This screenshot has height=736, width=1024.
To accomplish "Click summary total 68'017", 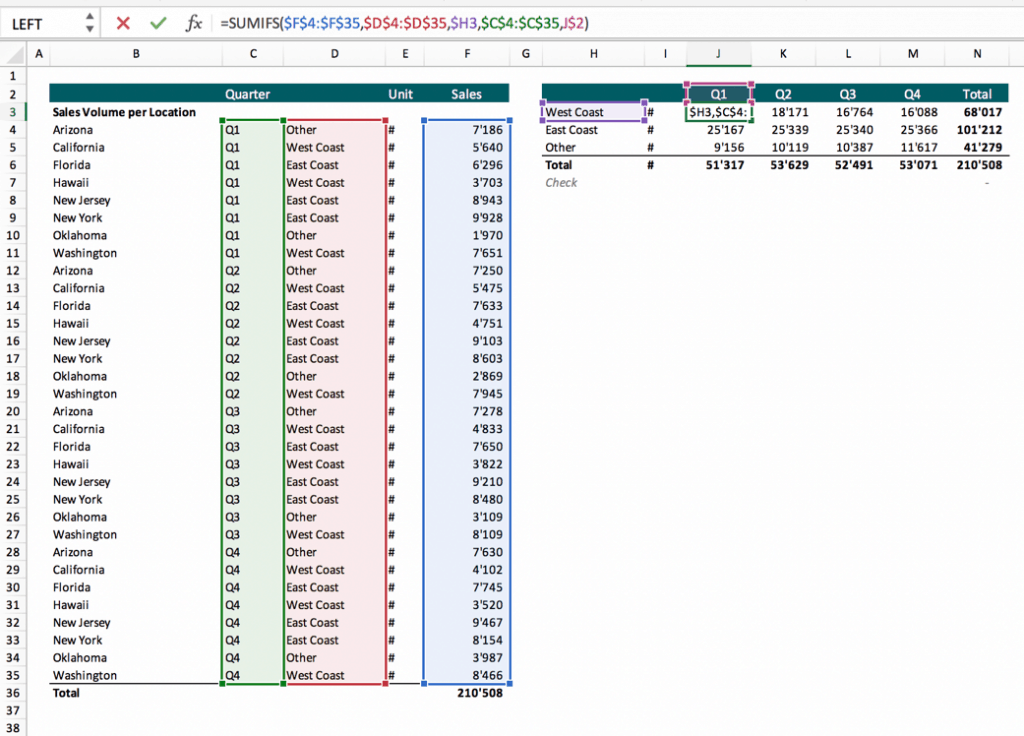I will 983,112.
